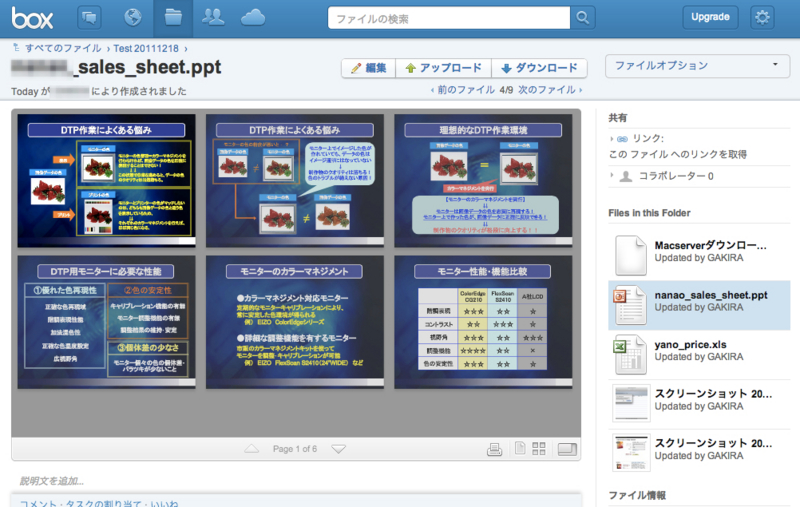Click the 編集 edit button
800x507 pixels.
click(x=368, y=68)
